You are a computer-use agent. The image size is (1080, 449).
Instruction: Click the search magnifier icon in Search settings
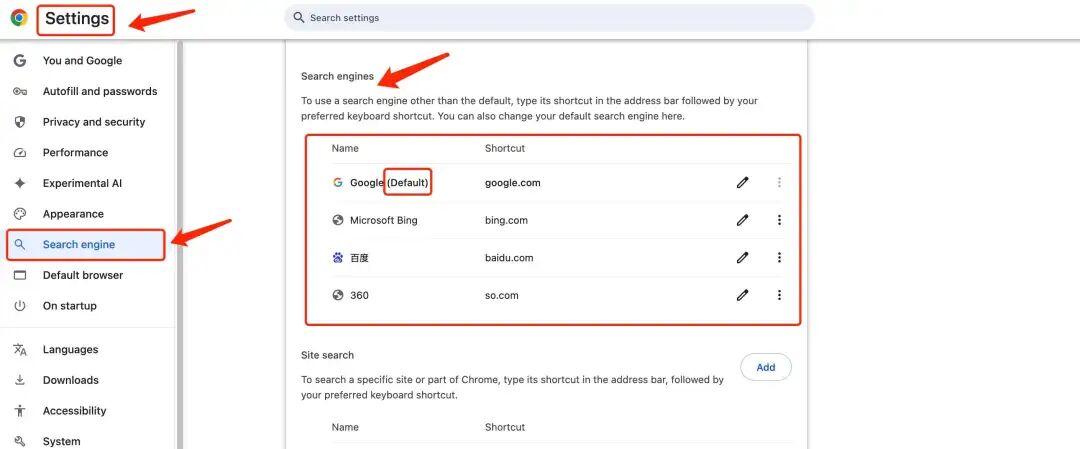299,17
